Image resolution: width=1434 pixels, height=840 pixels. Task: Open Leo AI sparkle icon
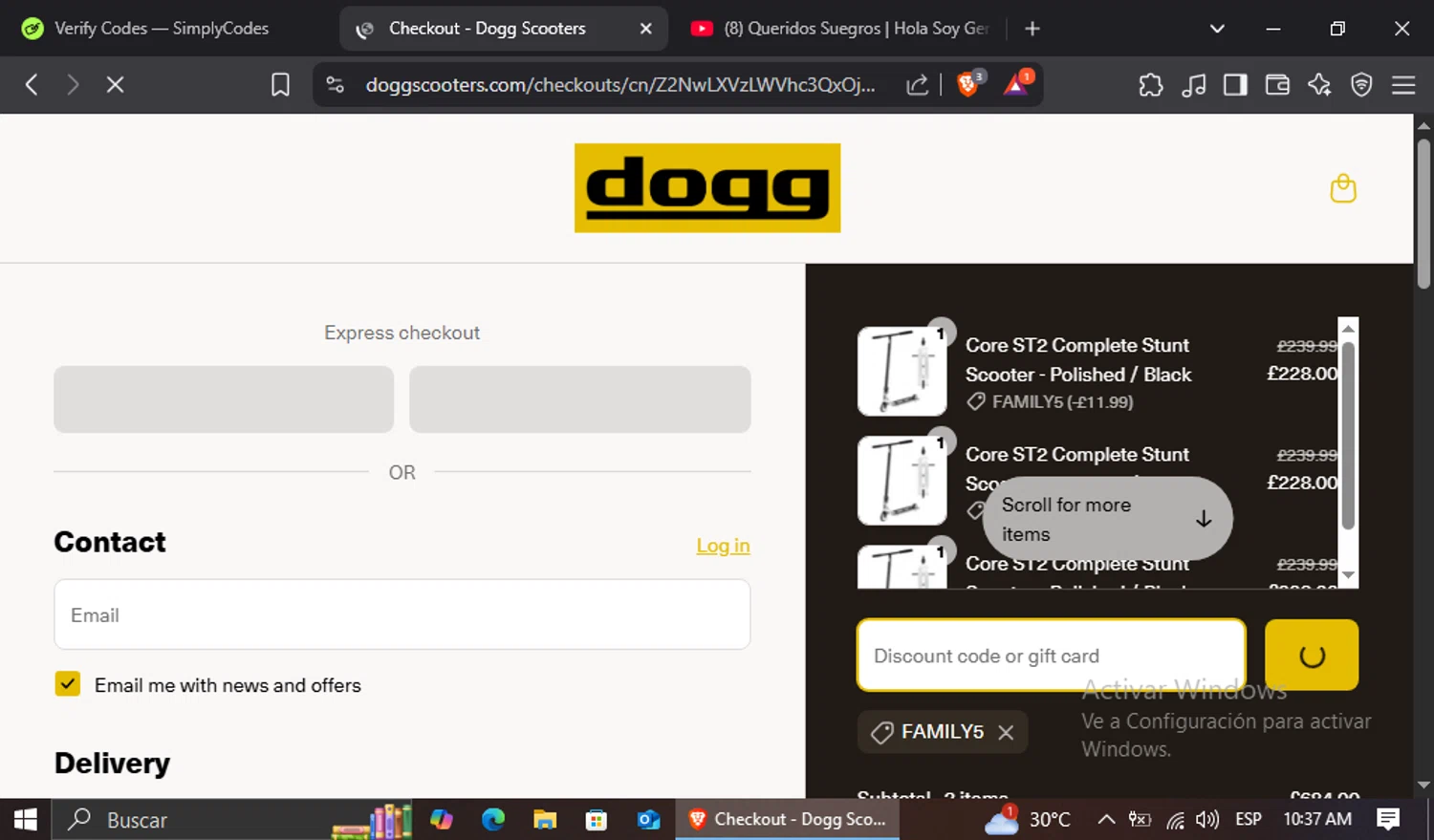1319,85
